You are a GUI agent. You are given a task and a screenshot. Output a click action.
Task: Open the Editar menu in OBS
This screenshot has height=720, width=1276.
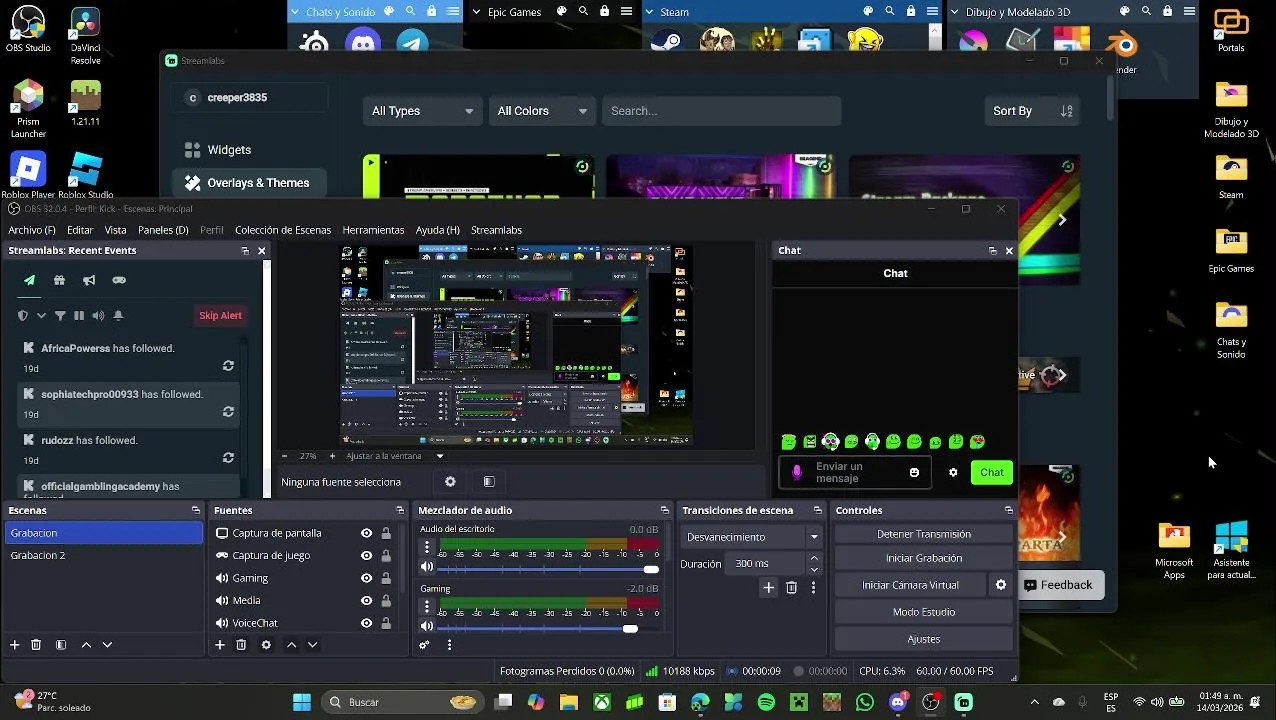[x=80, y=230]
